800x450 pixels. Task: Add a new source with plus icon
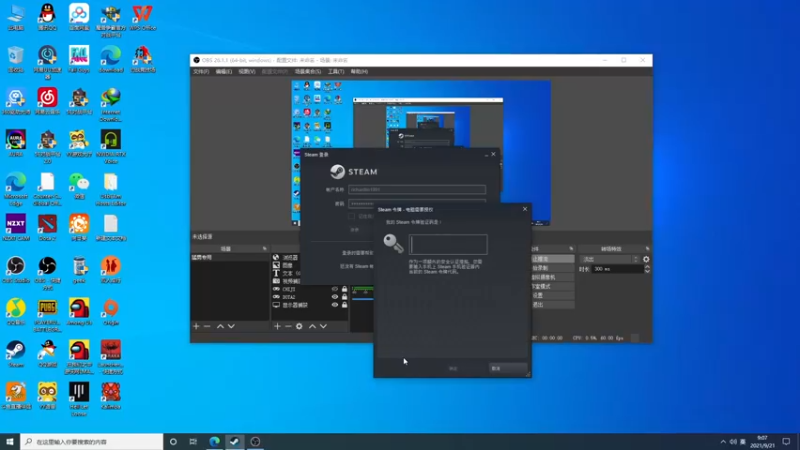coord(277,326)
